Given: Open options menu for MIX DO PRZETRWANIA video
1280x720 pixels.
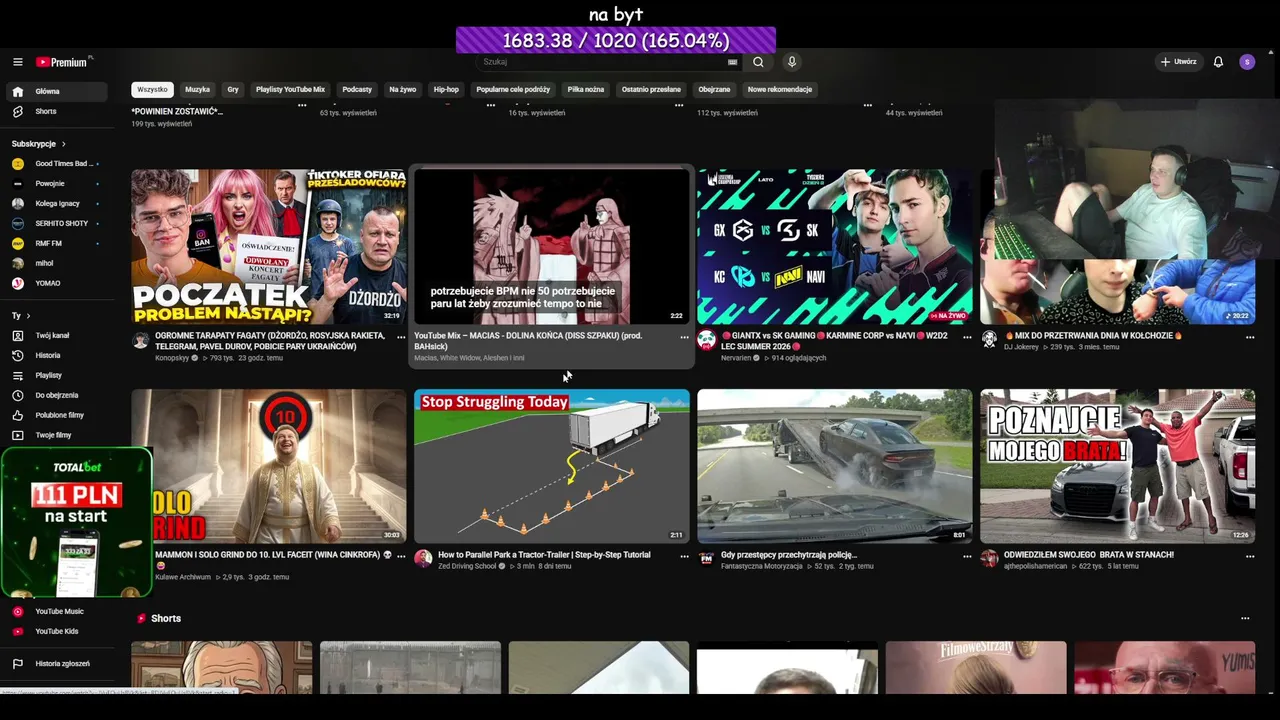Looking at the screenshot, I should point(1250,337).
